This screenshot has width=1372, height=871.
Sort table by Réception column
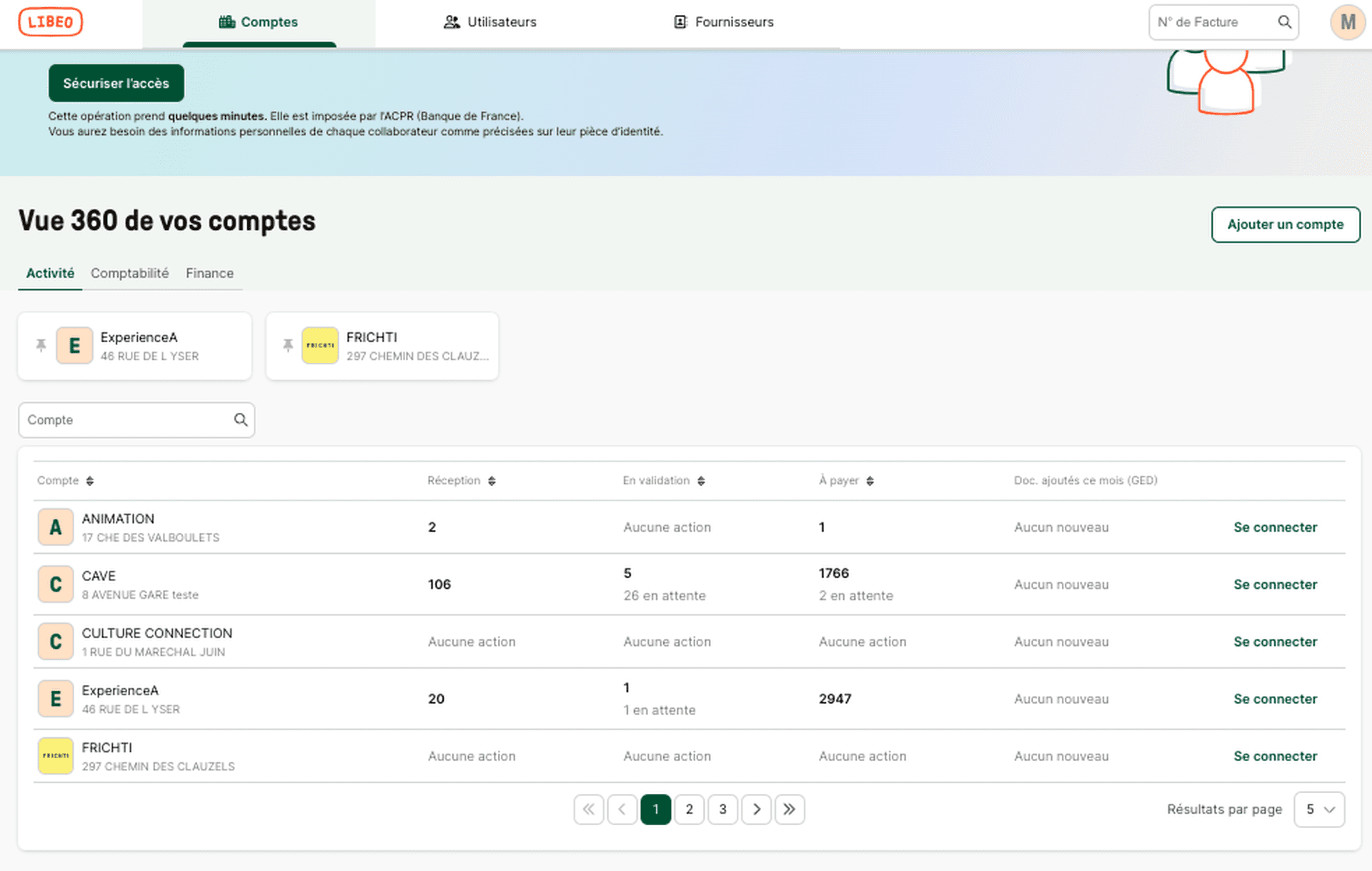[x=492, y=481]
